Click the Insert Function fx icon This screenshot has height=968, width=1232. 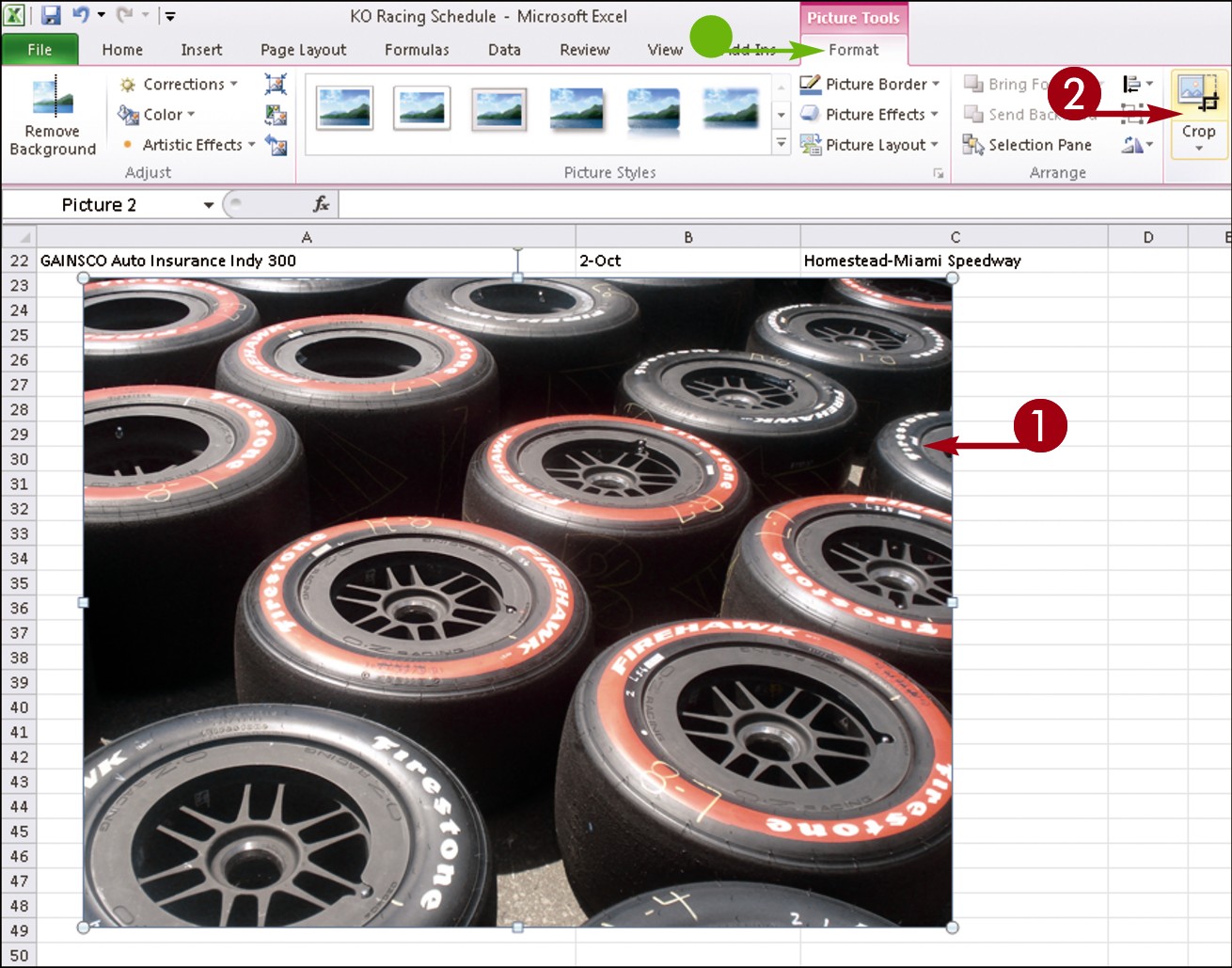pos(321,204)
